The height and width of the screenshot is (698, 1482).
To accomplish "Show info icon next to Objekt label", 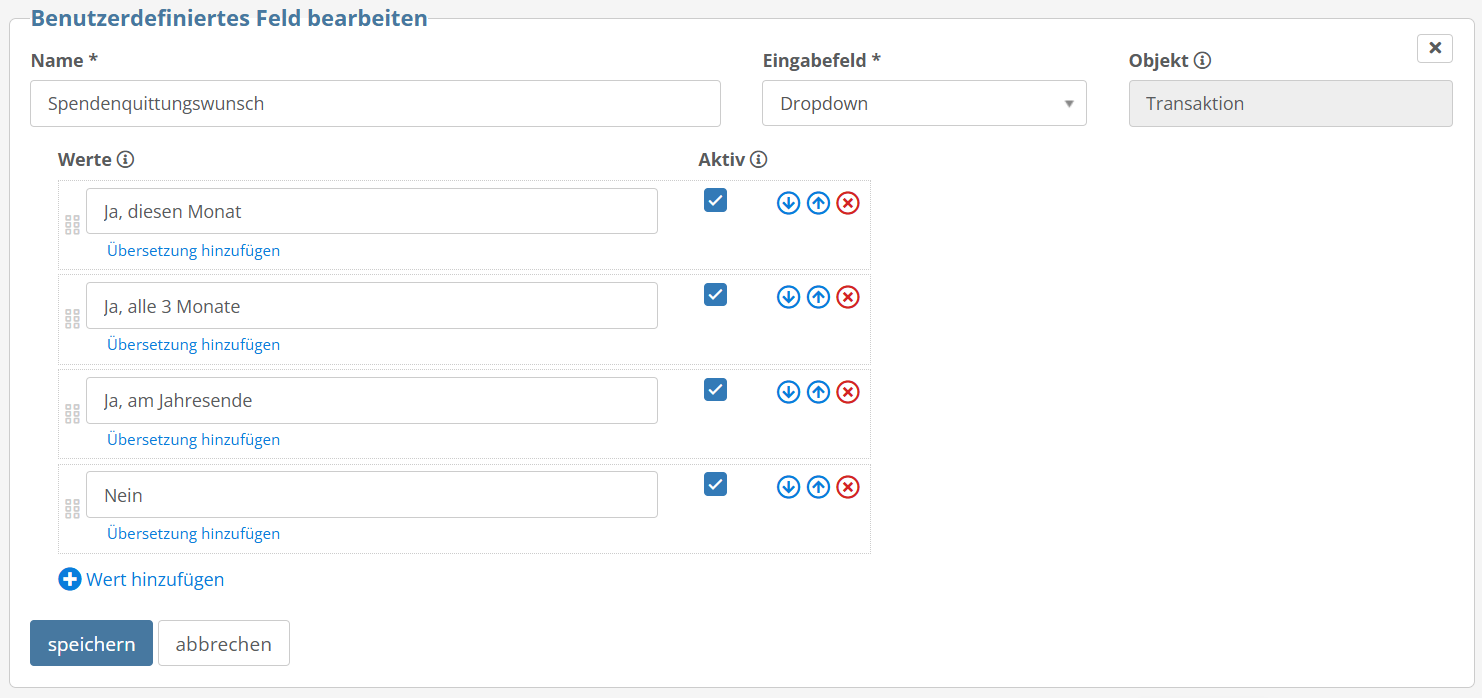I will tap(1202, 60).
